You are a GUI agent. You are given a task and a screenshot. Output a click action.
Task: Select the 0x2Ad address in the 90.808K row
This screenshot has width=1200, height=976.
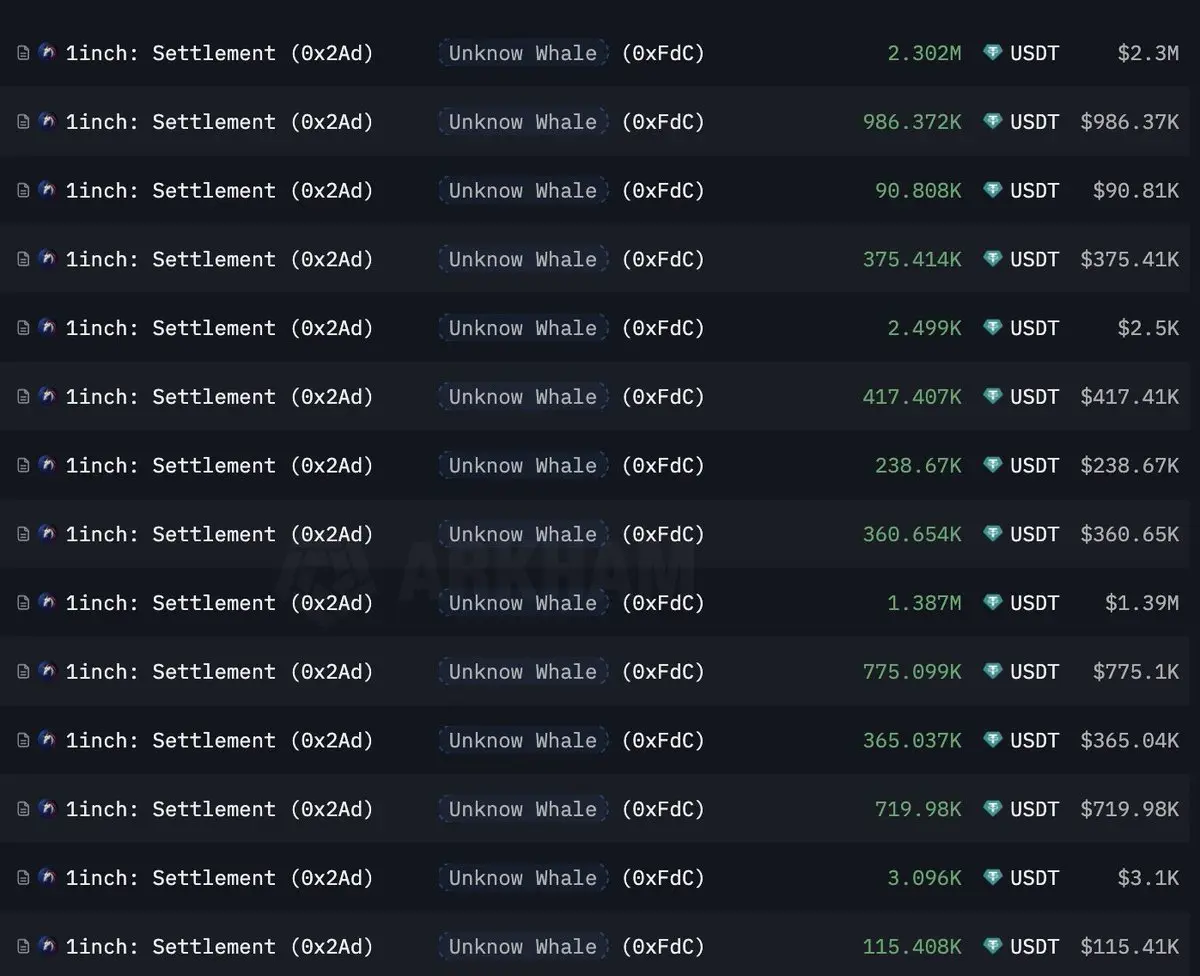coord(332,190)
